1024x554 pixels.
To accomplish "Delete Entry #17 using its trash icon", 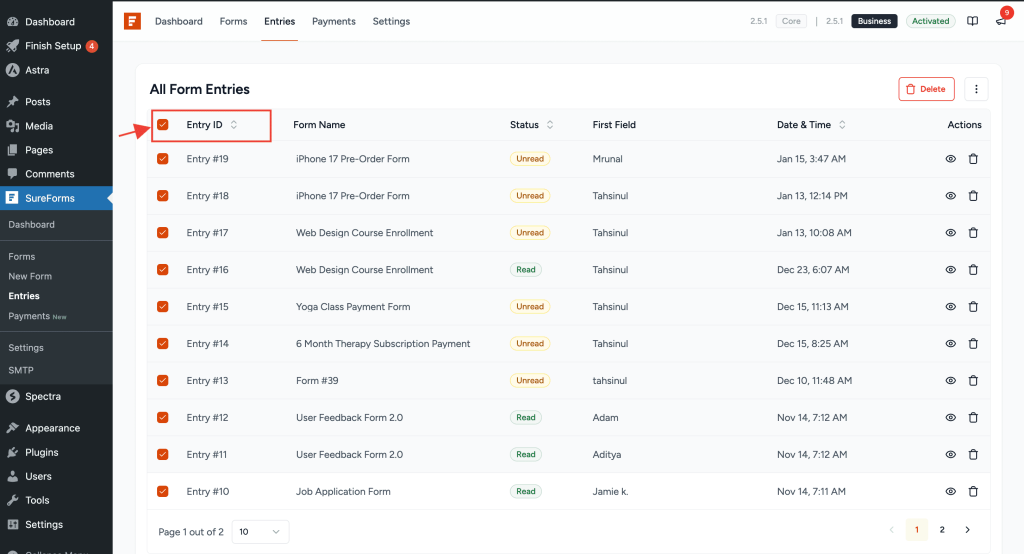I will pyautogui.click(x=973, y=233).
